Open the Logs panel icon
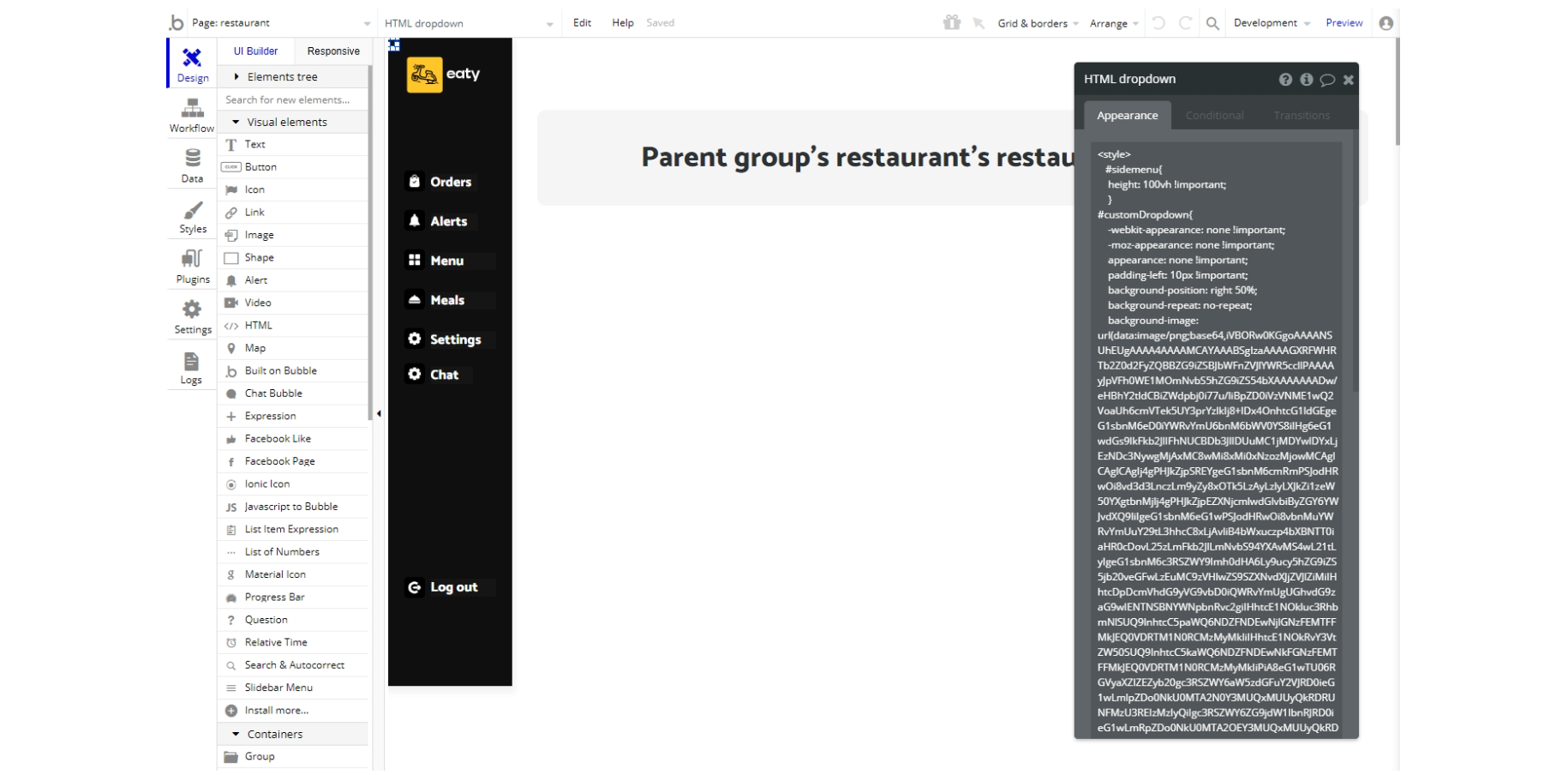The height and width of the screenshot is (775, 1568). click(191, 361)
